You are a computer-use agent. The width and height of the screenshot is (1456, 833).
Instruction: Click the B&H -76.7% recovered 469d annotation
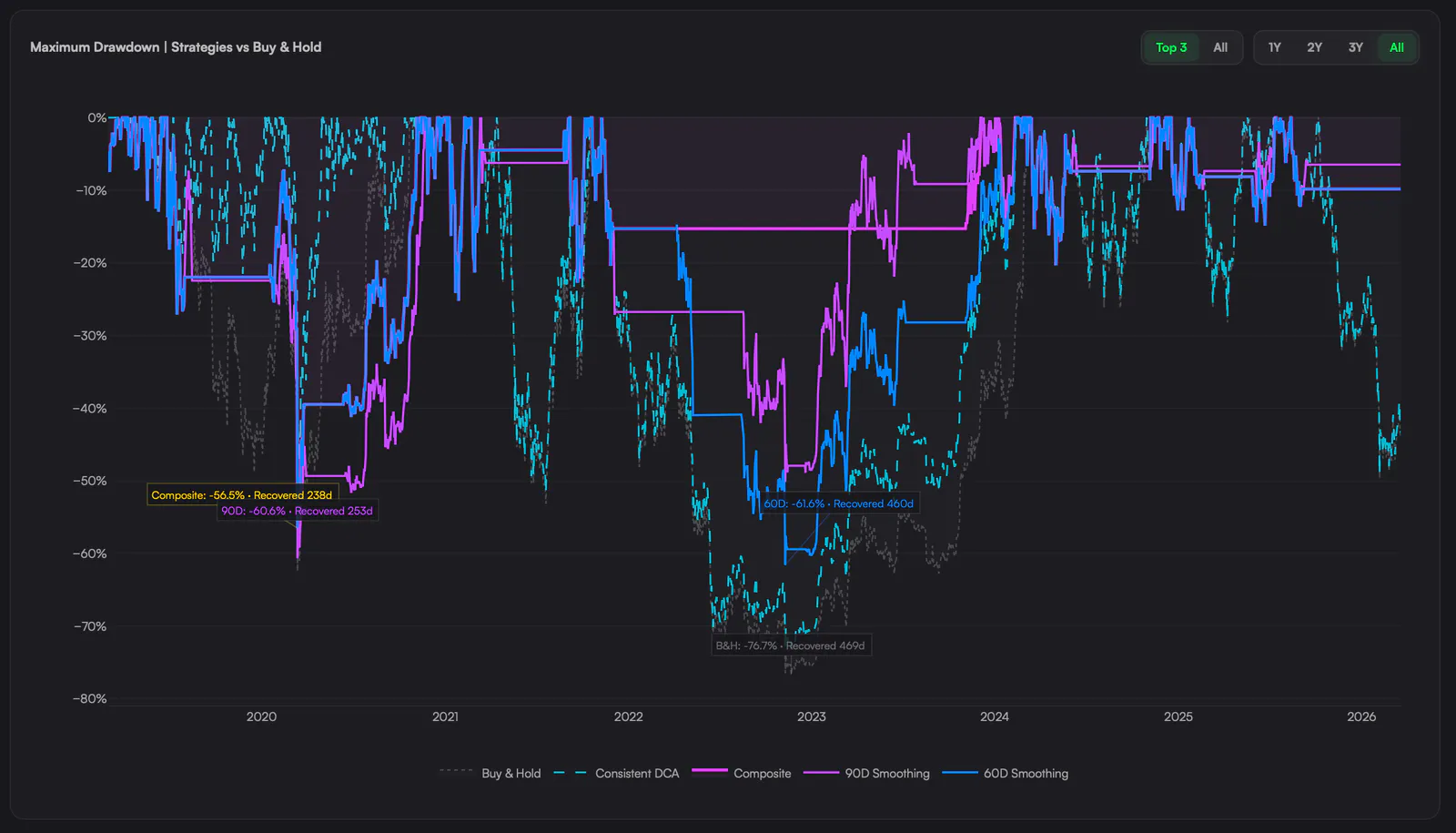point(791,645)
